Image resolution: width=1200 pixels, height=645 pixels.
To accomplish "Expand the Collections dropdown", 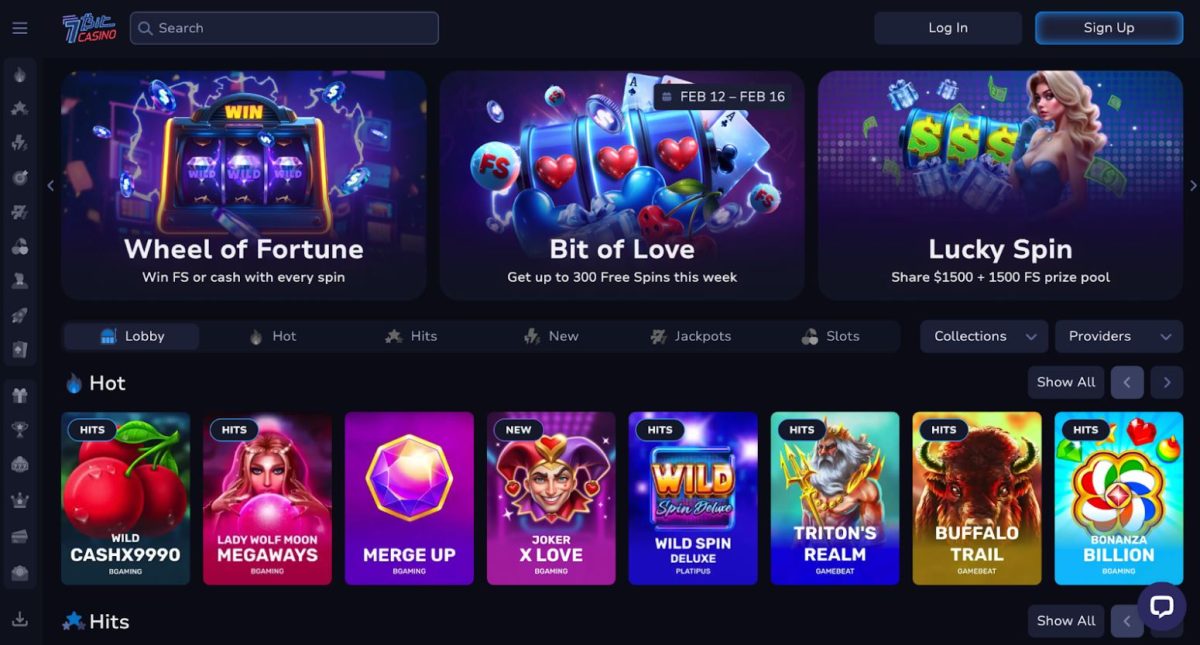I will click(984, 336).
